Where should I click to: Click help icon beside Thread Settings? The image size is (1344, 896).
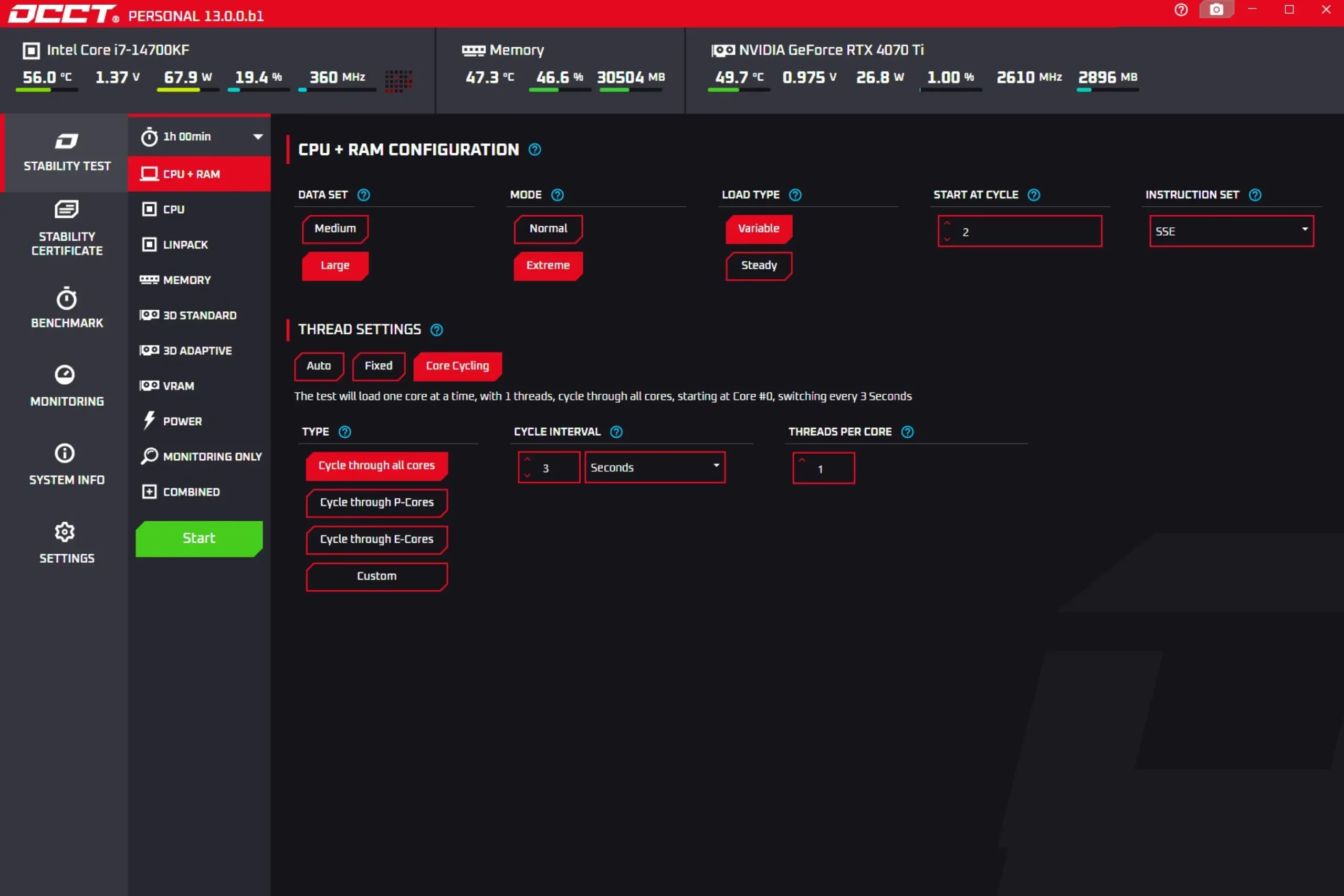pyautogui.click(x=437, y=330)
